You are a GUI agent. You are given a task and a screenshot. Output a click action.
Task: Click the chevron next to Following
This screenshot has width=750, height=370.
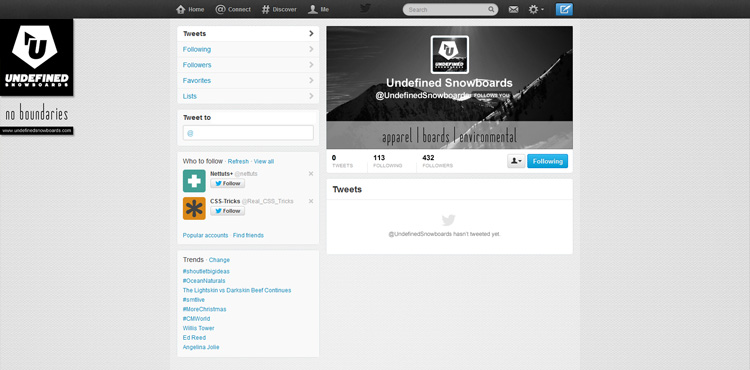point(311,49)
